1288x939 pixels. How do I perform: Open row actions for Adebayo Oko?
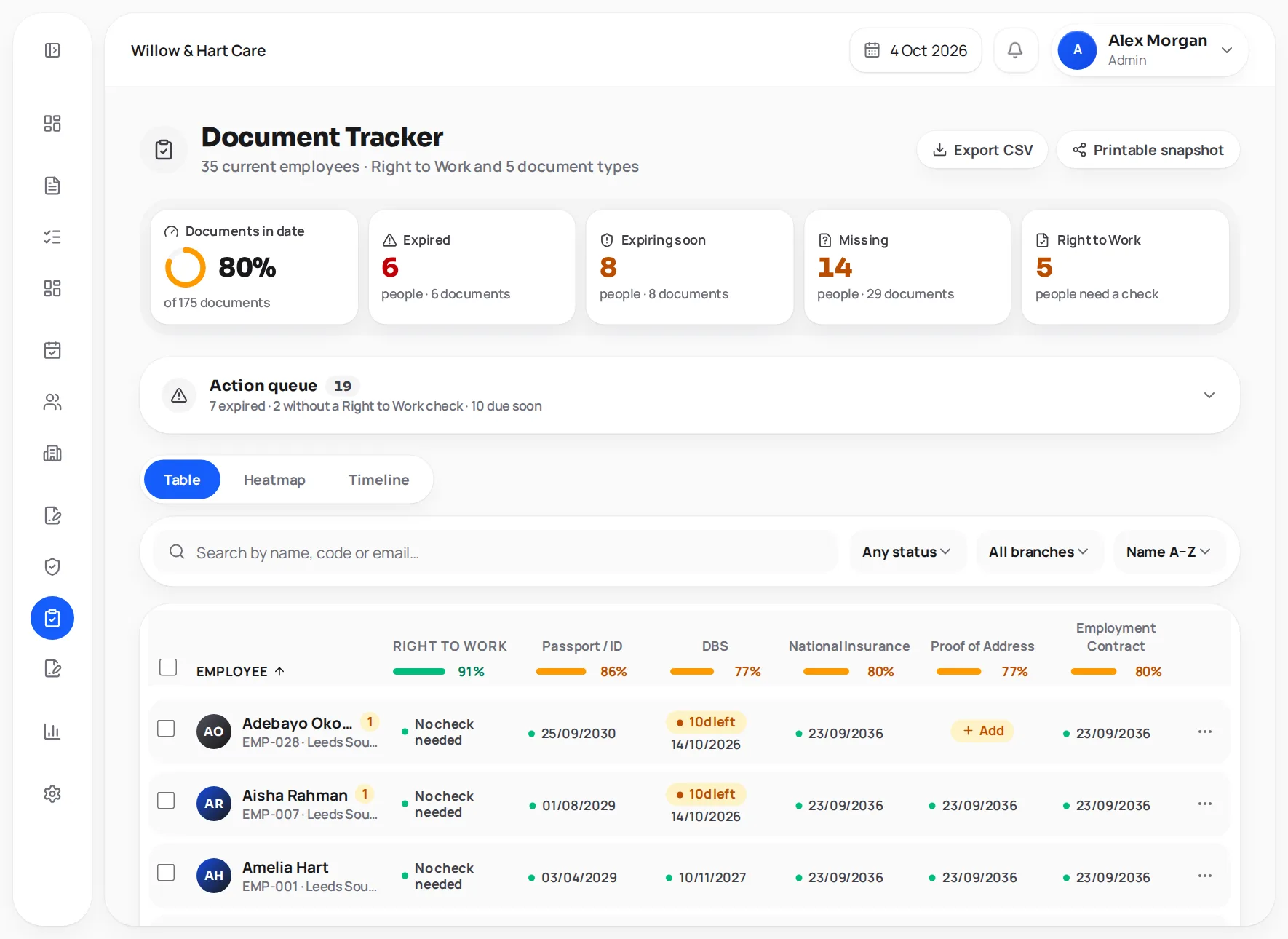(x=1205, y=732)
